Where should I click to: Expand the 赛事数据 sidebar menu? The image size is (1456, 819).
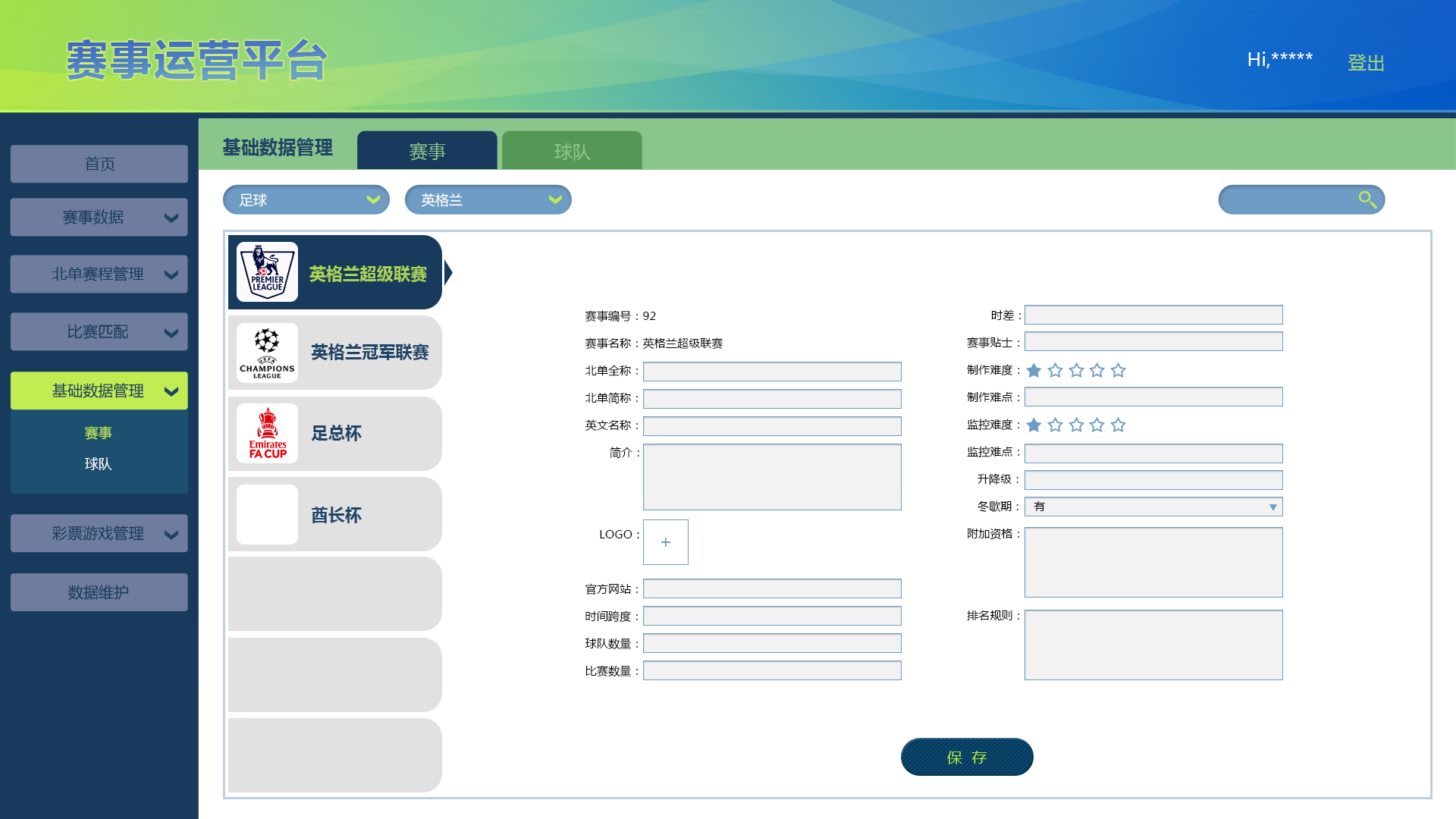[99, 218]
